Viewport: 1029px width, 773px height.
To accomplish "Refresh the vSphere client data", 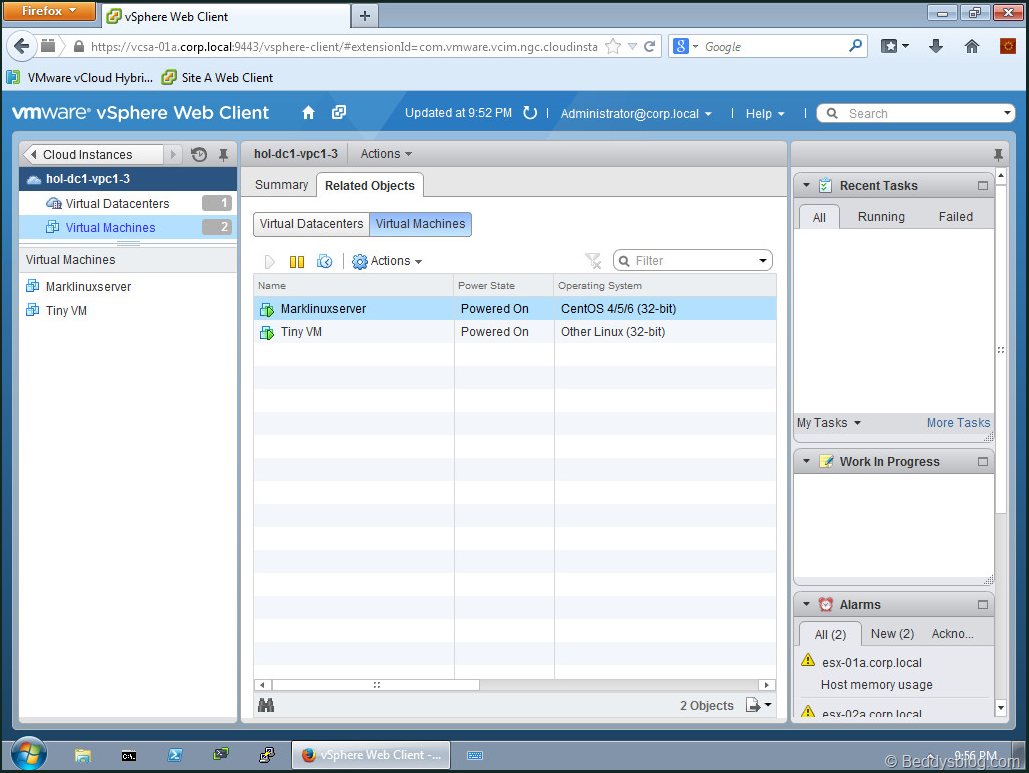I will point(530,113).
